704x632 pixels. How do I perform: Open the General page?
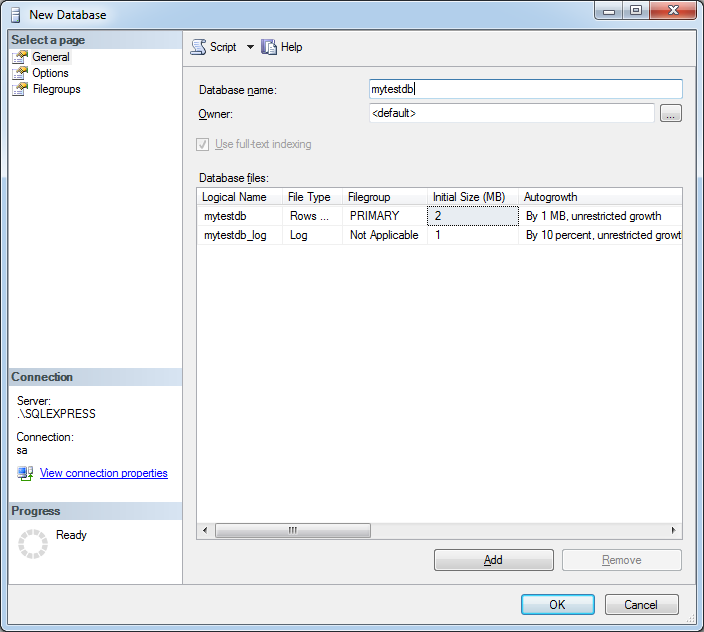pyautogui.click(x=51, y=57)
